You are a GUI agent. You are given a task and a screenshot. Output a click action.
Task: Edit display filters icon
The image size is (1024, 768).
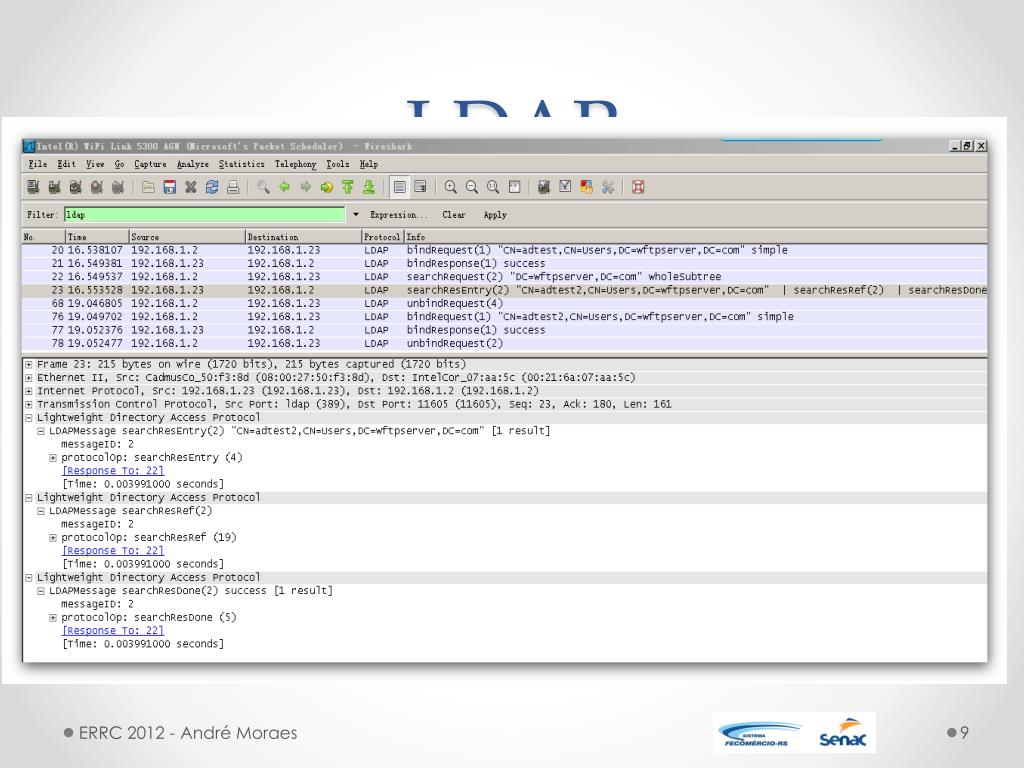point(566,187)
